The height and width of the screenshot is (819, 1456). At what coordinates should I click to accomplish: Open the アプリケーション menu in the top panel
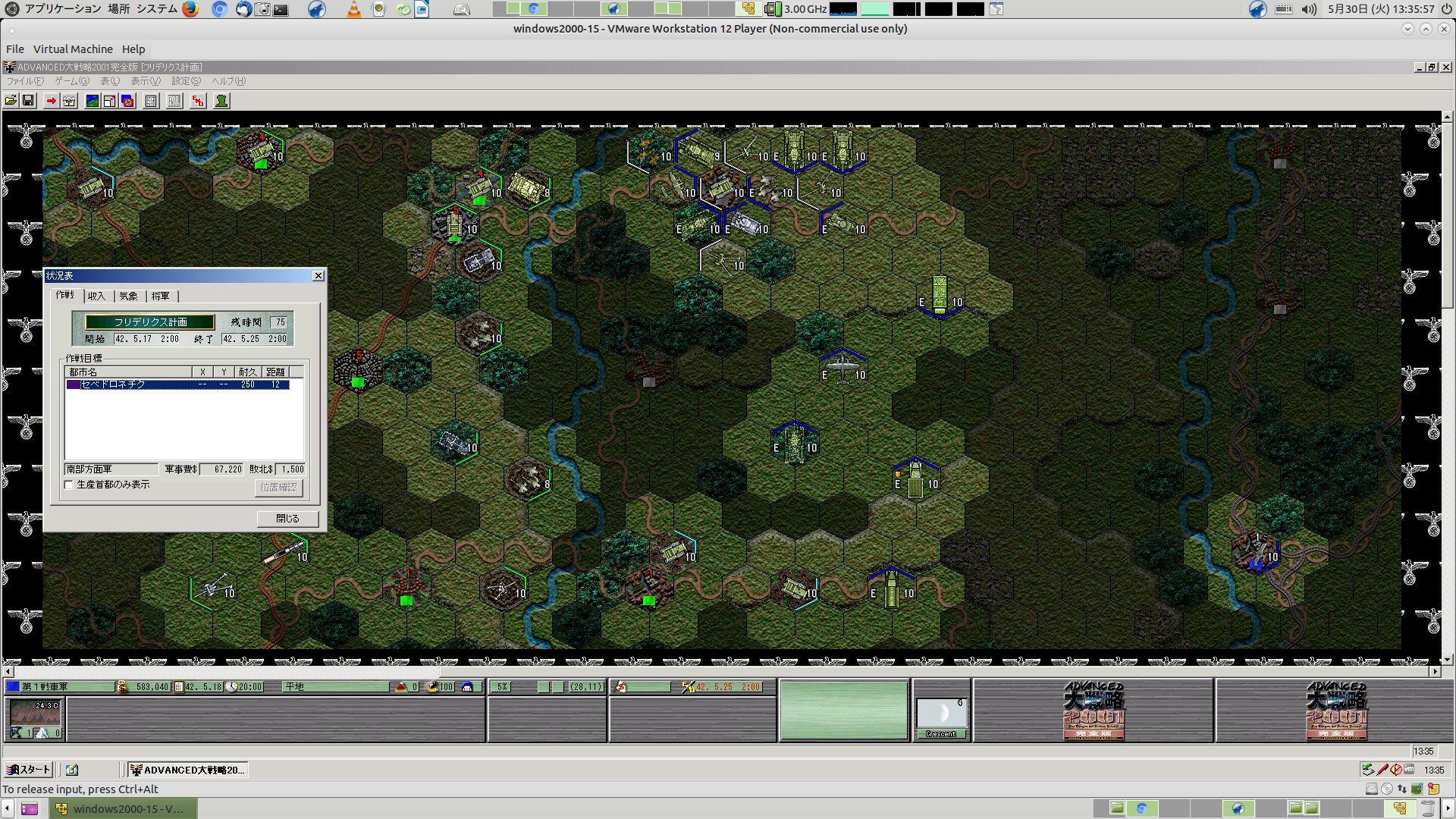(63, 9)
